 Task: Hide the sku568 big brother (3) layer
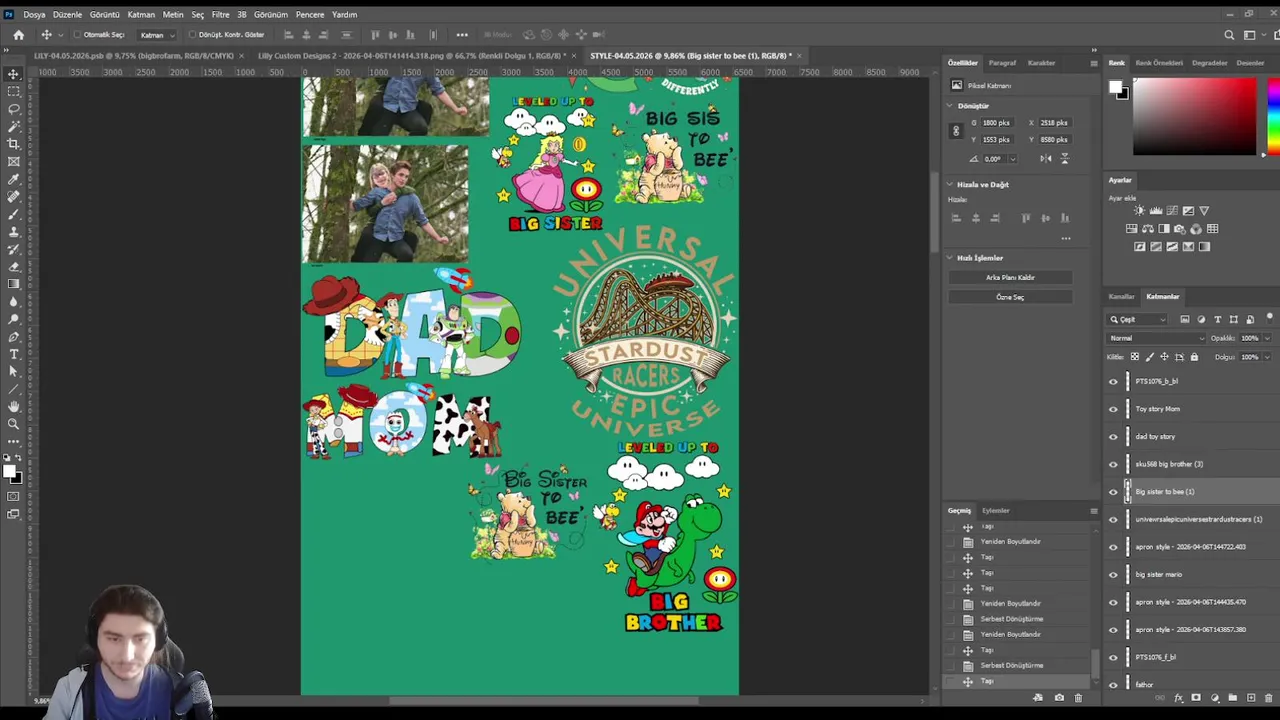click(1113, 464)
